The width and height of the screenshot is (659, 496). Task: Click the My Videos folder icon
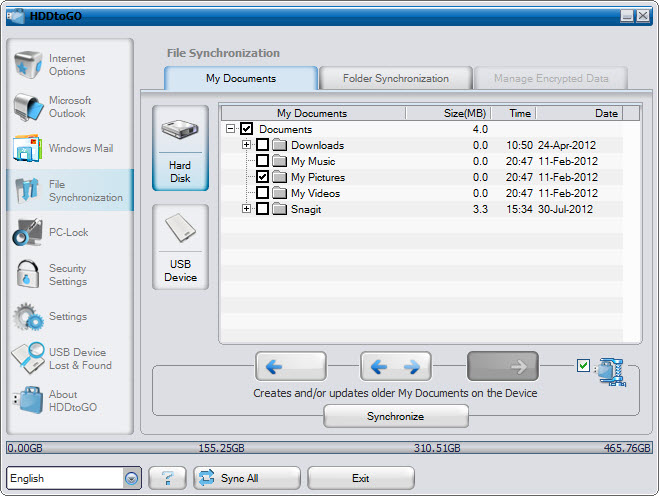(279, 193)
